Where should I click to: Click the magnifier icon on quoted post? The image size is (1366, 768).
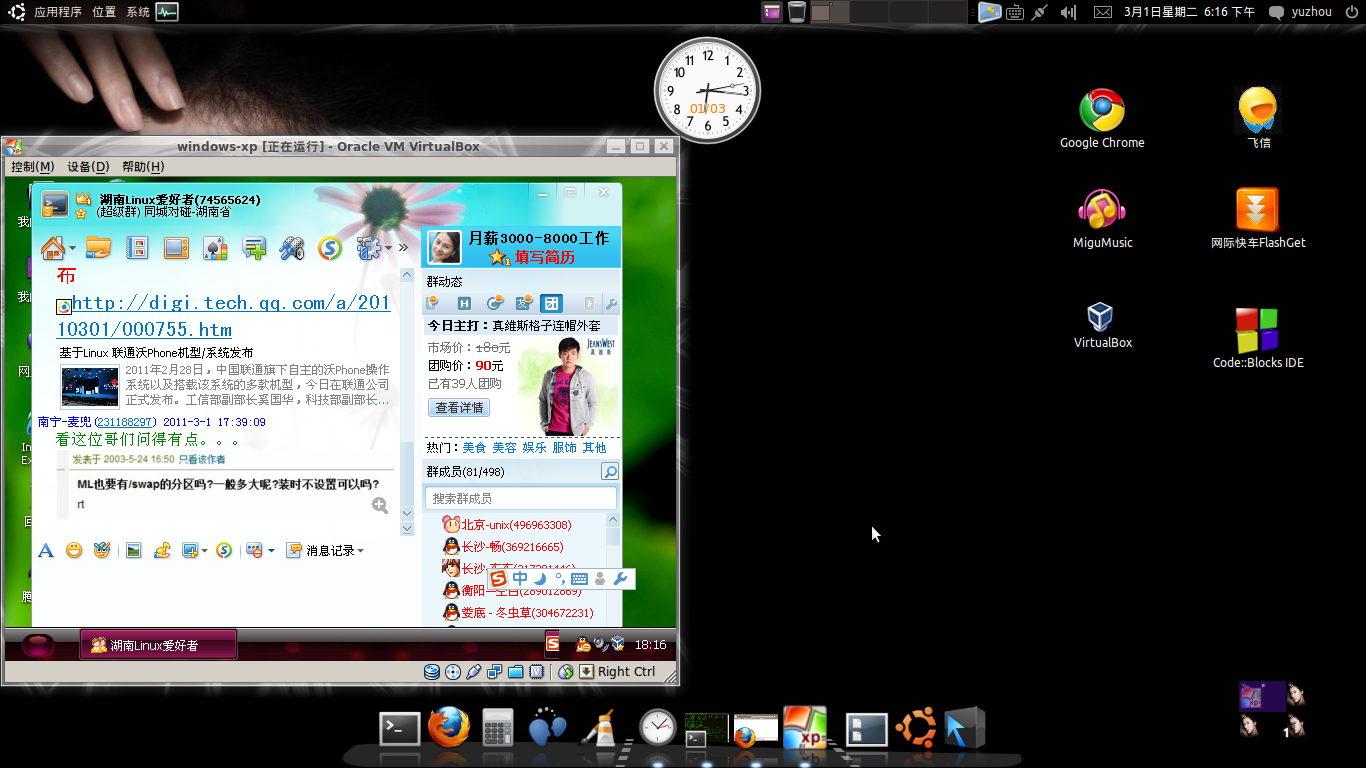click(x=380, y=505)
